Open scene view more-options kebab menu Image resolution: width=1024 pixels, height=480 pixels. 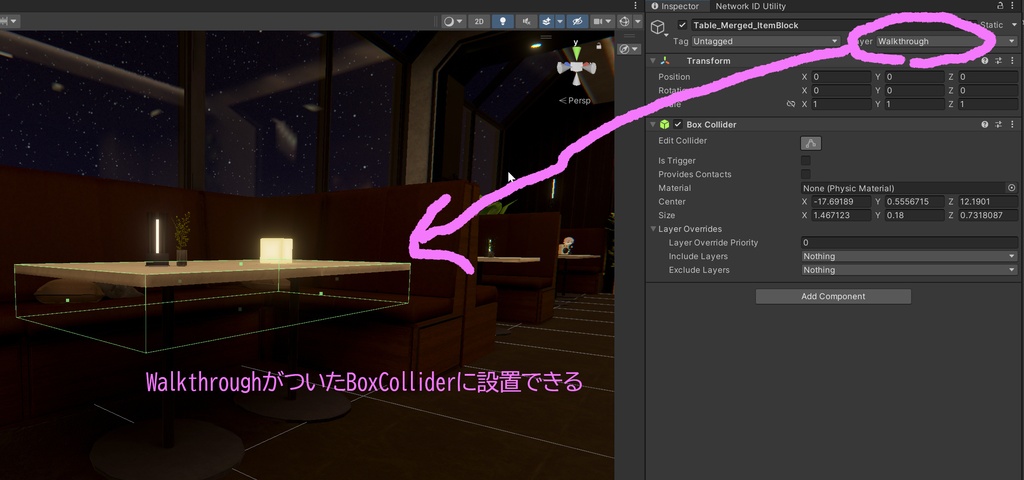click(635, 5)
